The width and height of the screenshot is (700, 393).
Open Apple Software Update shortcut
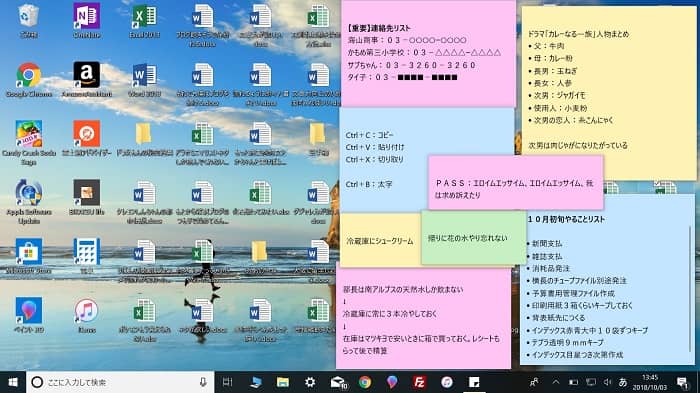[x=29, y=201]
